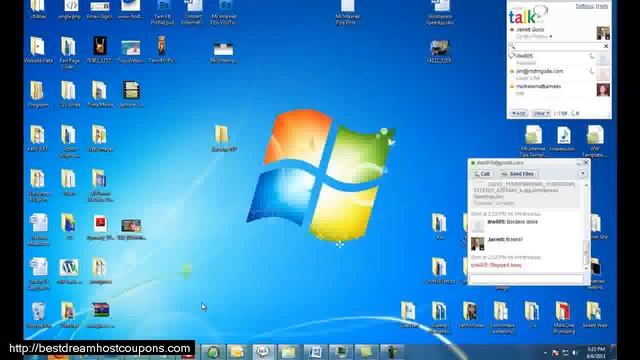
Task: Click Jarrett Gucci's profile picture in Google Talk
Action: coord(603,33)
